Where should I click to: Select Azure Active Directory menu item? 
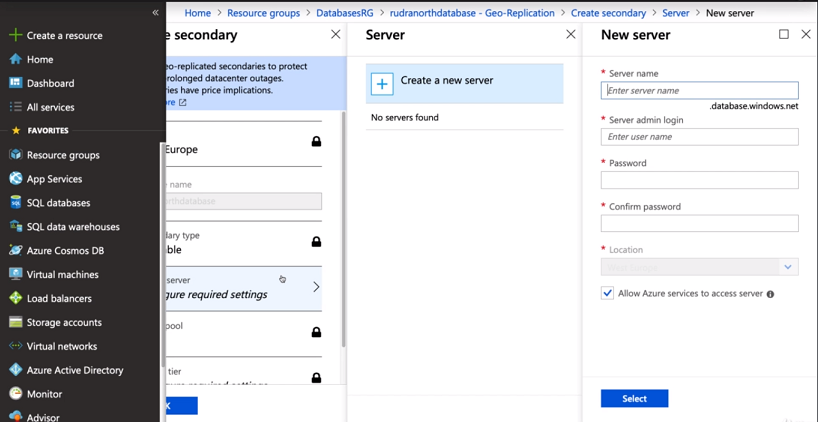tap(75, 370)
